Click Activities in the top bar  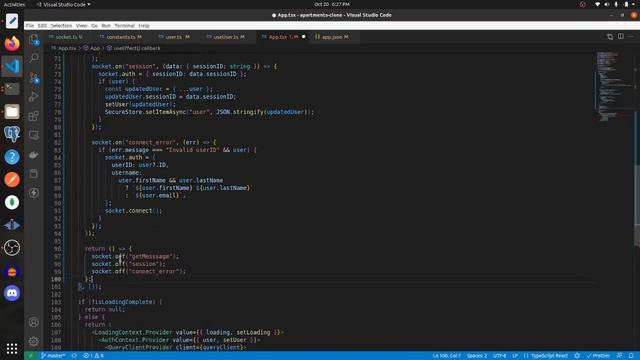coord(14,4)
